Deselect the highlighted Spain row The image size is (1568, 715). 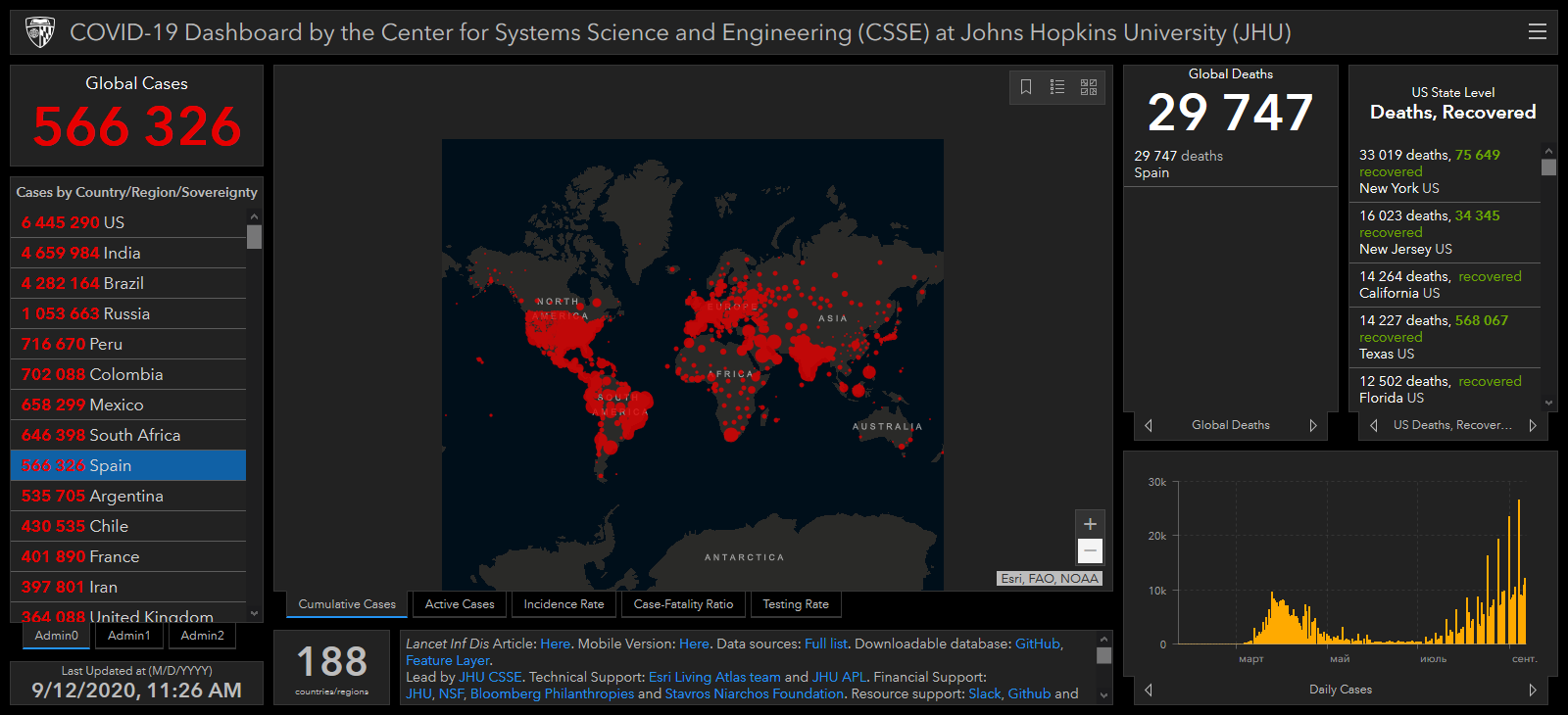pos(128,465)
